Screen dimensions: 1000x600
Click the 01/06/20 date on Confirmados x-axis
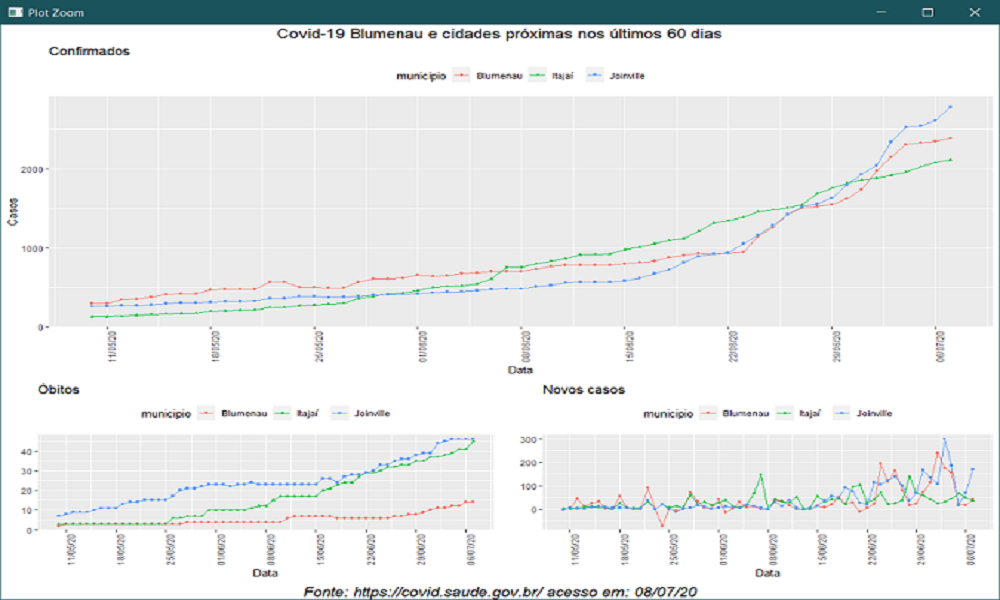coord(423,346)
